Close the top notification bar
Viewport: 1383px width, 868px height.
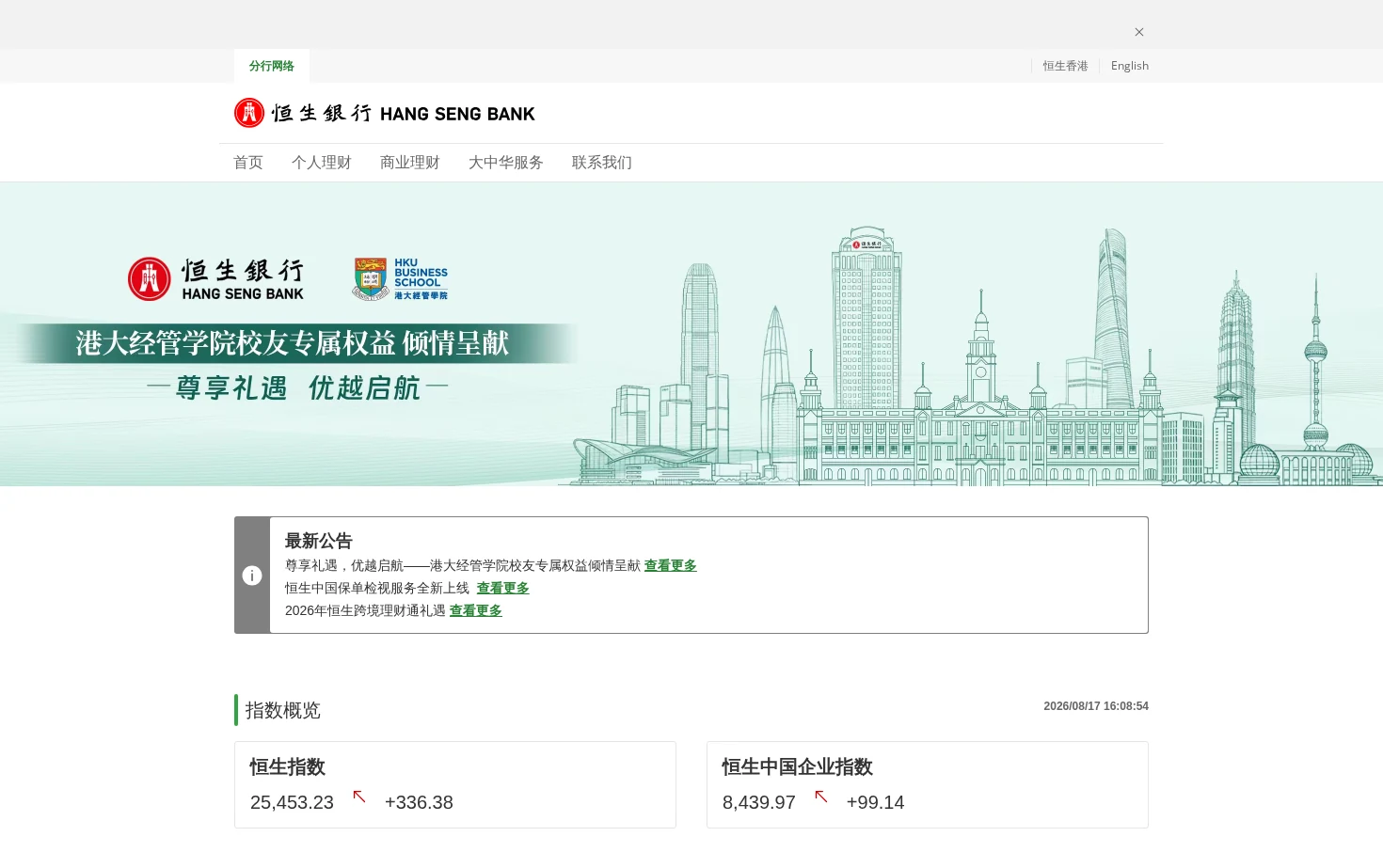[1139, 32]
